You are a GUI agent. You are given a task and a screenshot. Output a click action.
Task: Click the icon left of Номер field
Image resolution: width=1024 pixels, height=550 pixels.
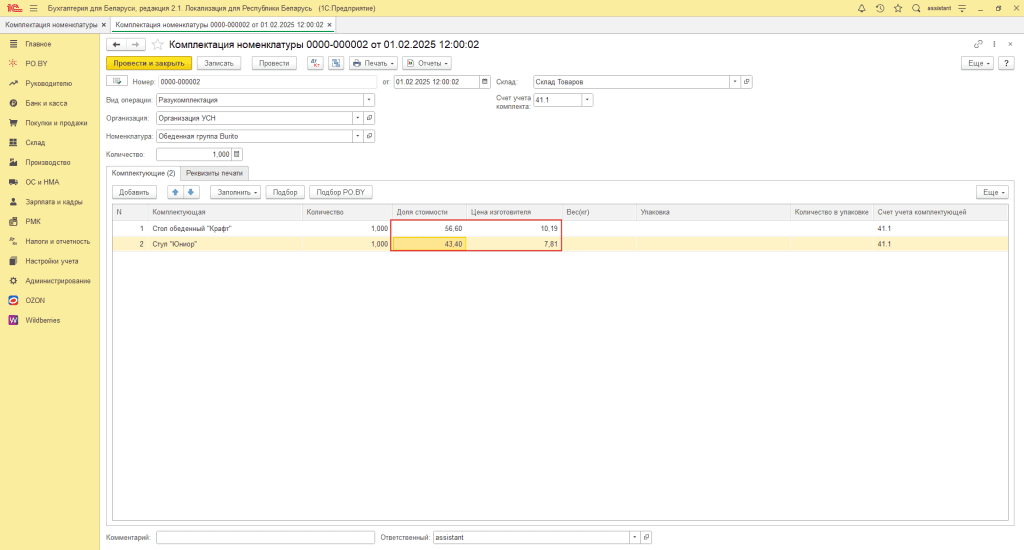coord(117,82)
